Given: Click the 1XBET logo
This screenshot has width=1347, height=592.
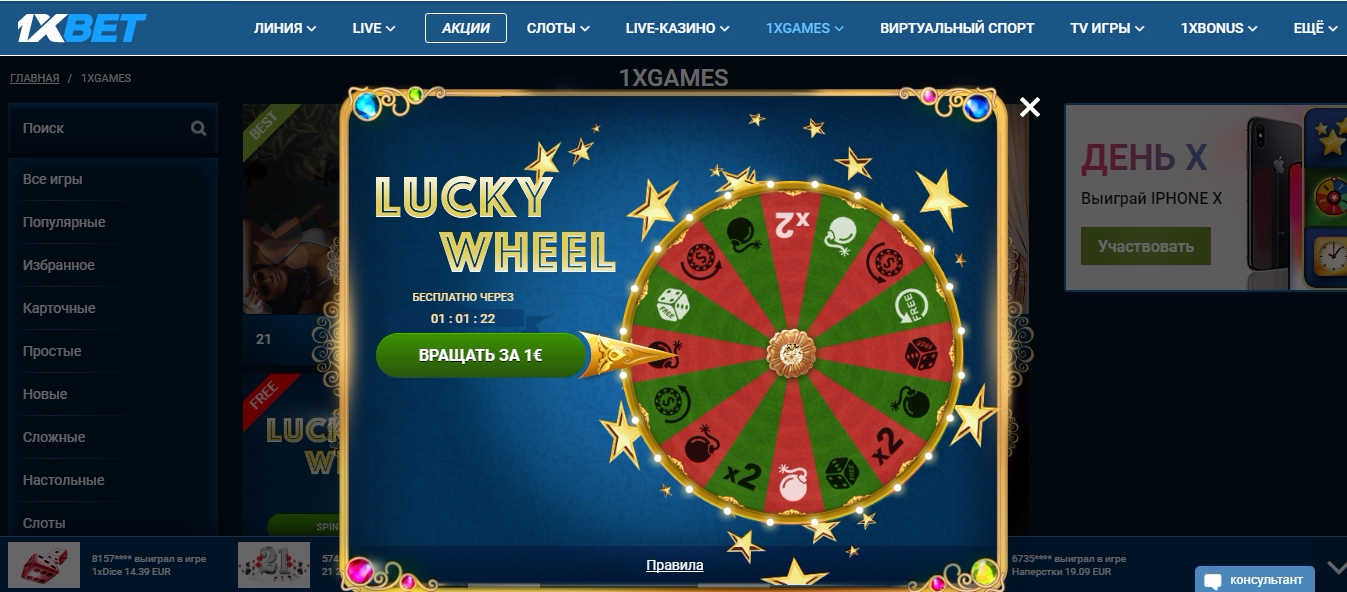Looking at the screenshot, I should point(81,27).
